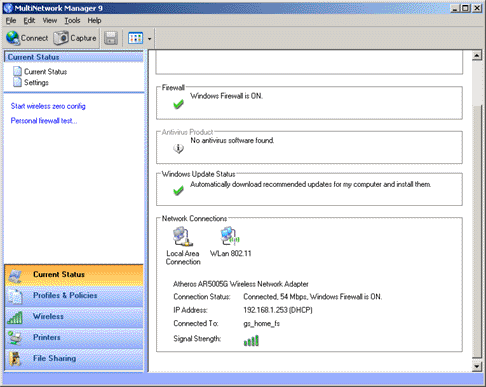Click 'Atheros AR5005G Wireless Network Adapter' text
Viewport: 486px width, 387px height.
click(x=240, y=284)
